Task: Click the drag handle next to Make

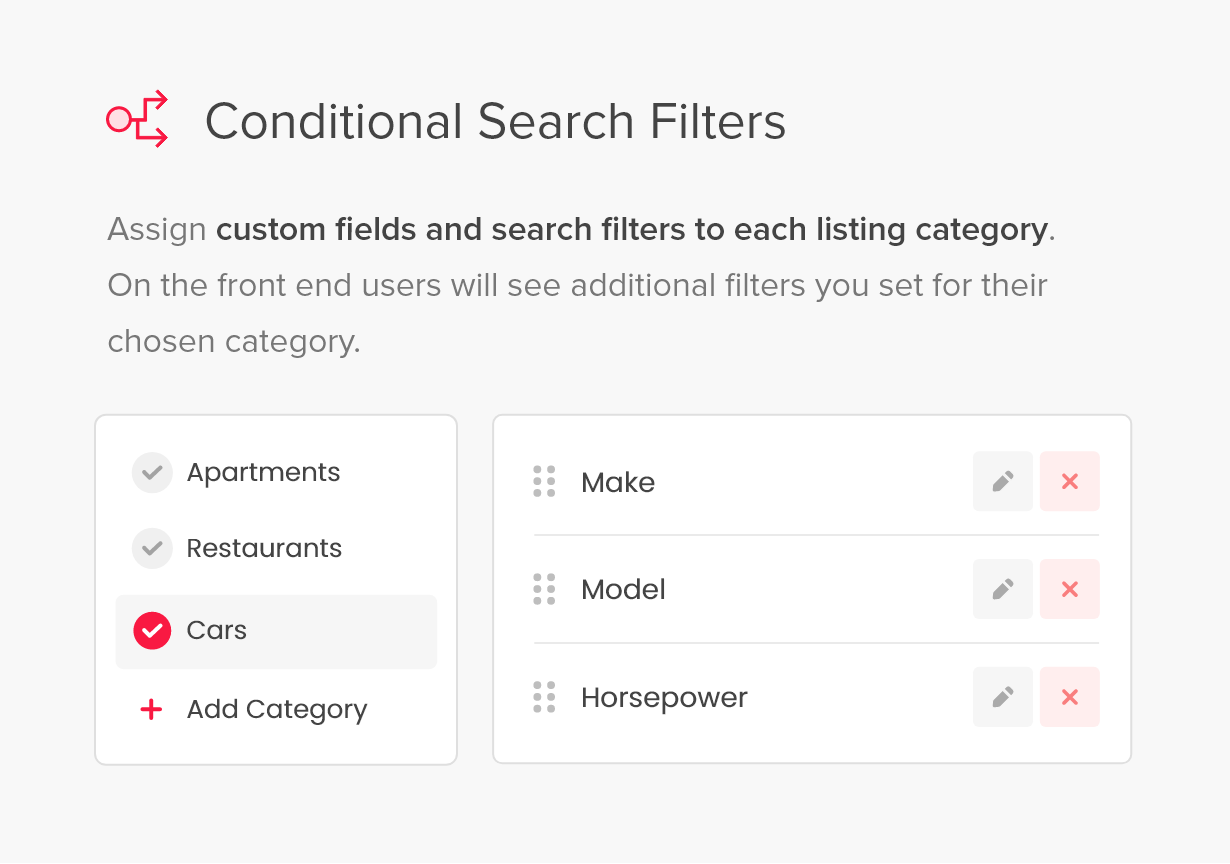Action: coord(544,481)
